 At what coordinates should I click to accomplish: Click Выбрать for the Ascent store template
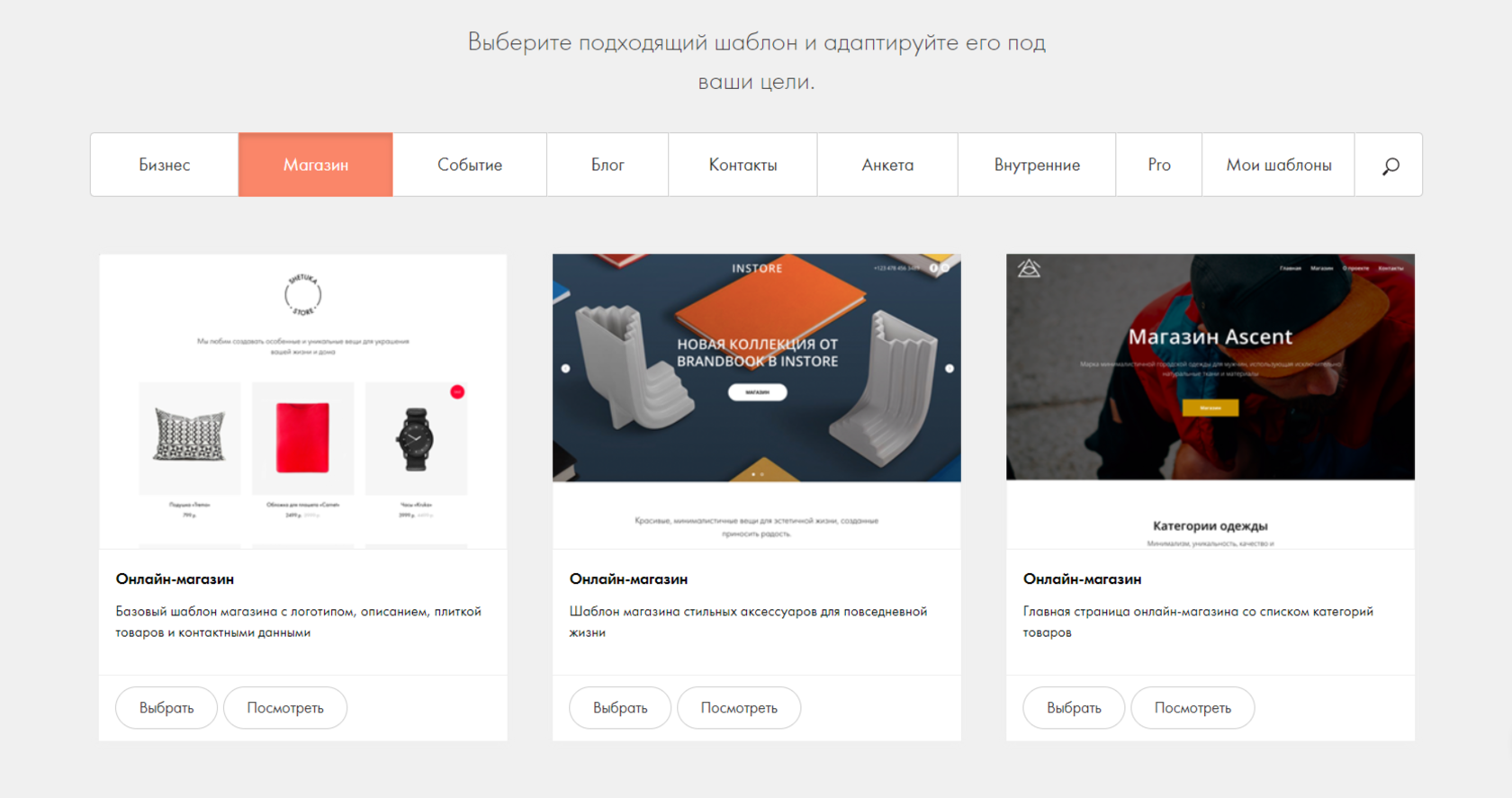(1074, 708)
